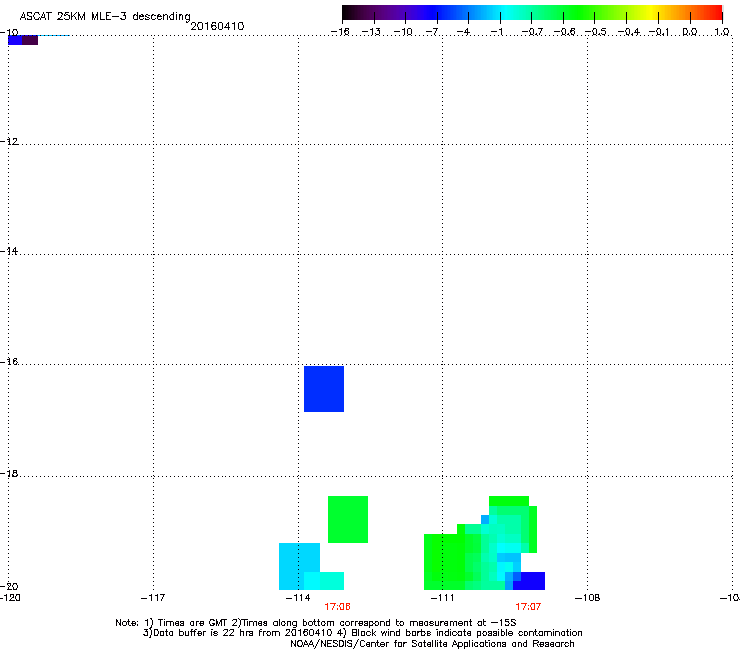Image resolution: width=740 pixels, height=650 pixels.
Task: Click the blue data block near -16 latitude
Action: (324, 389)
